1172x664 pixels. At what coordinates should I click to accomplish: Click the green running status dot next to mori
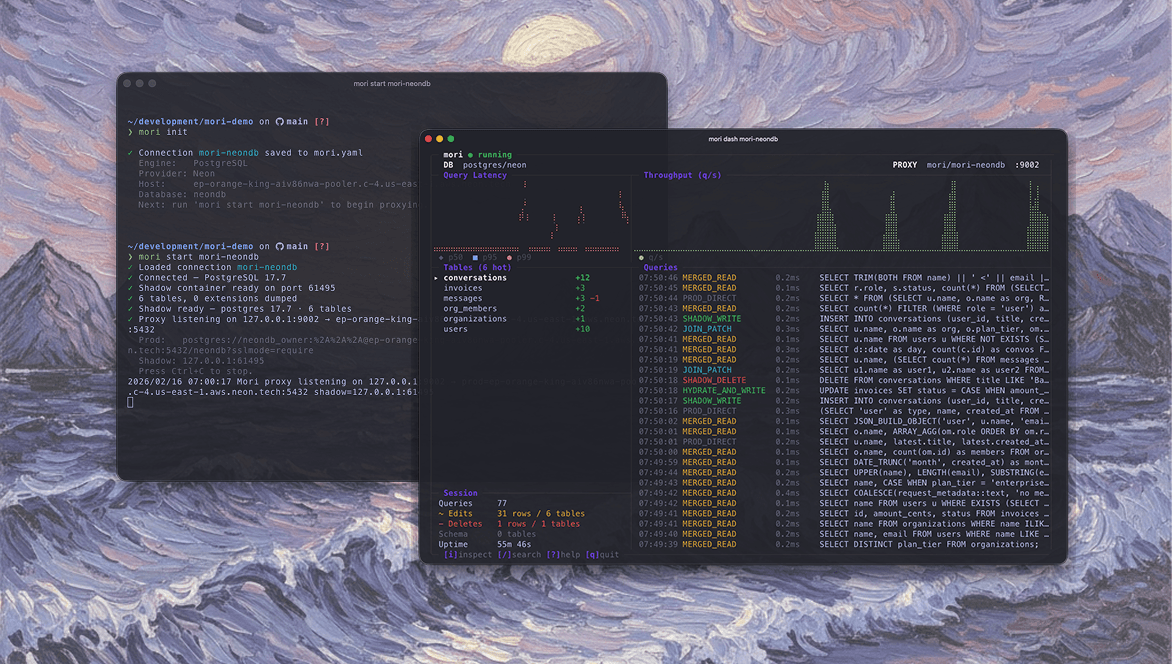point(470,155)
